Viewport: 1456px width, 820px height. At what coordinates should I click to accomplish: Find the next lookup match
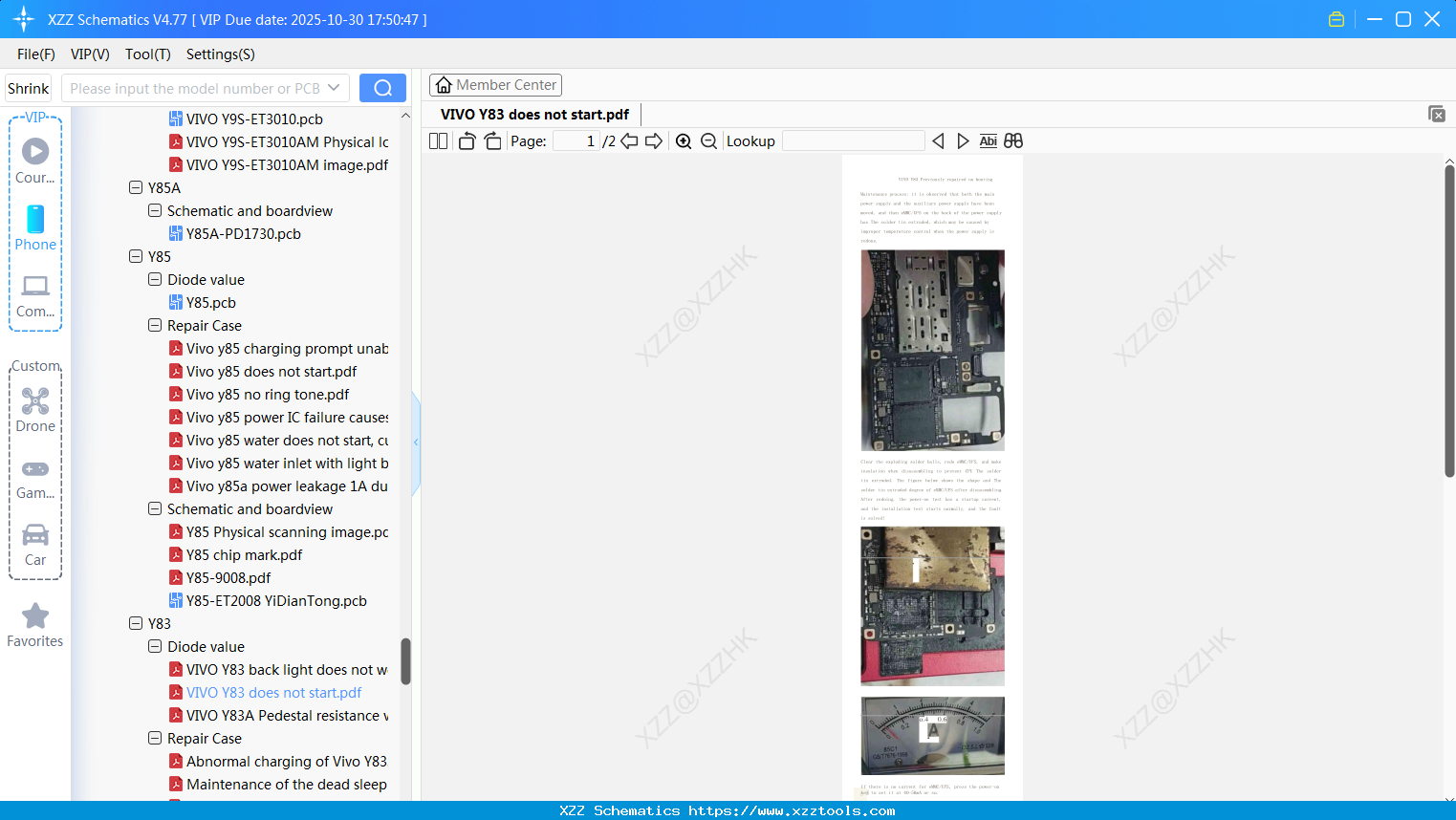tap(963, 141)
